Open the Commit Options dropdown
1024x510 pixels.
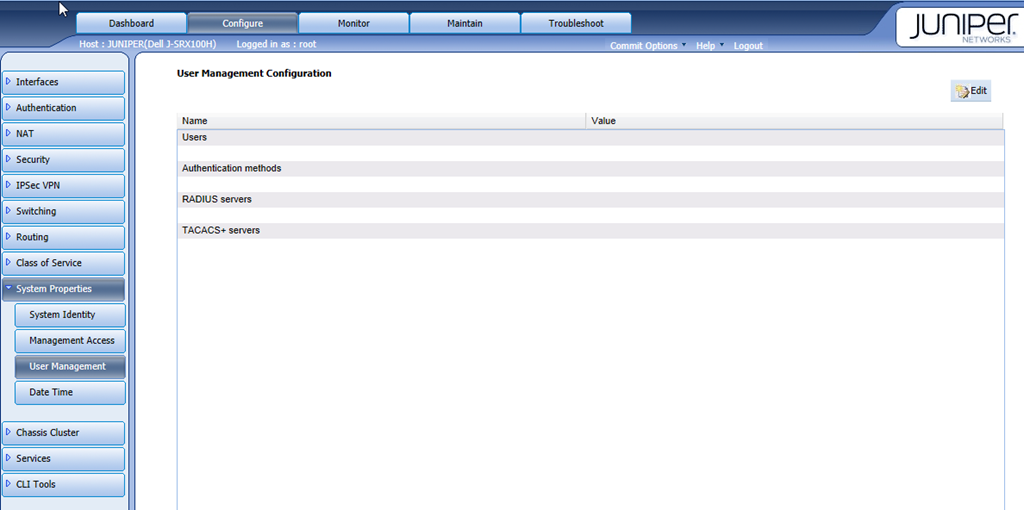(x=646, y=46)
